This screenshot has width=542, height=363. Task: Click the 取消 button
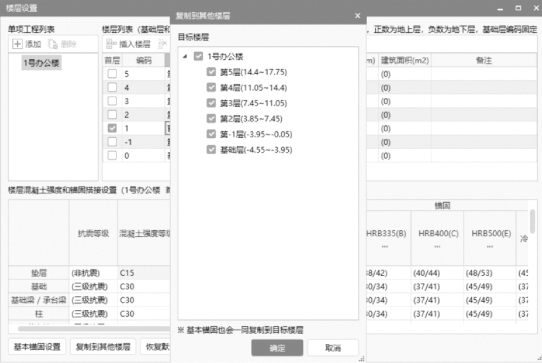333,348
